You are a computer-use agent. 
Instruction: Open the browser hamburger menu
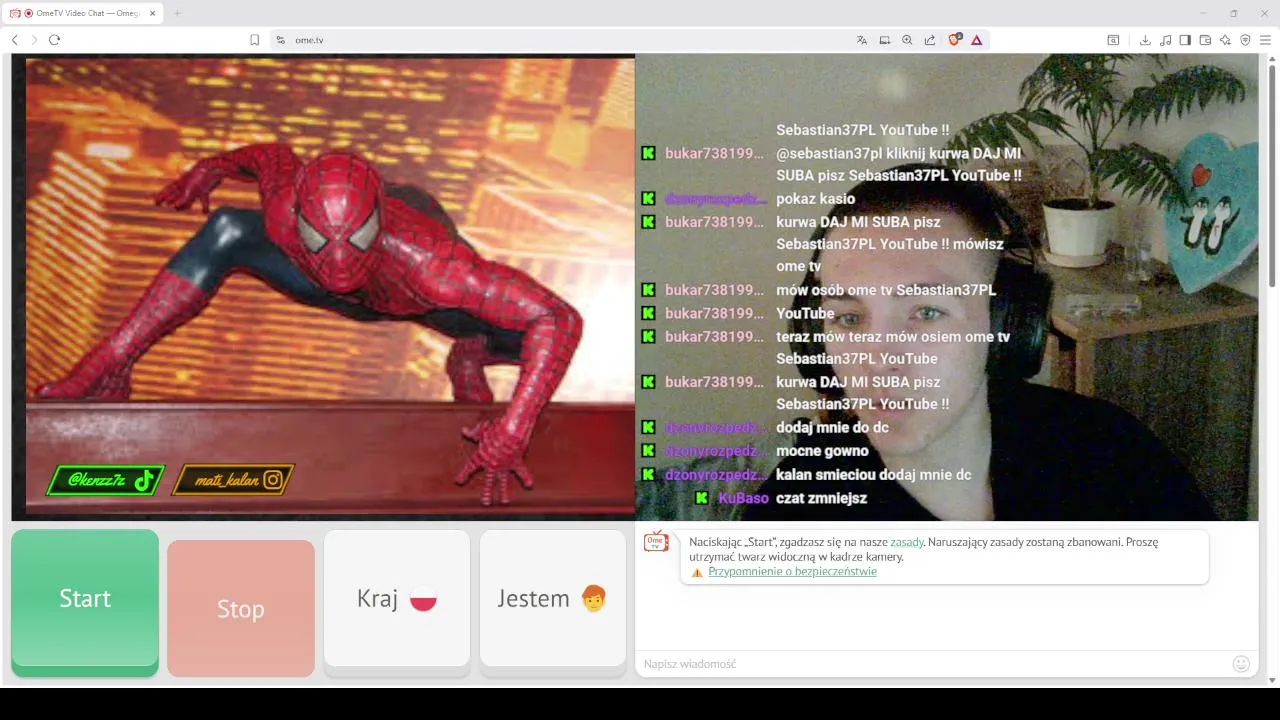1265,40
